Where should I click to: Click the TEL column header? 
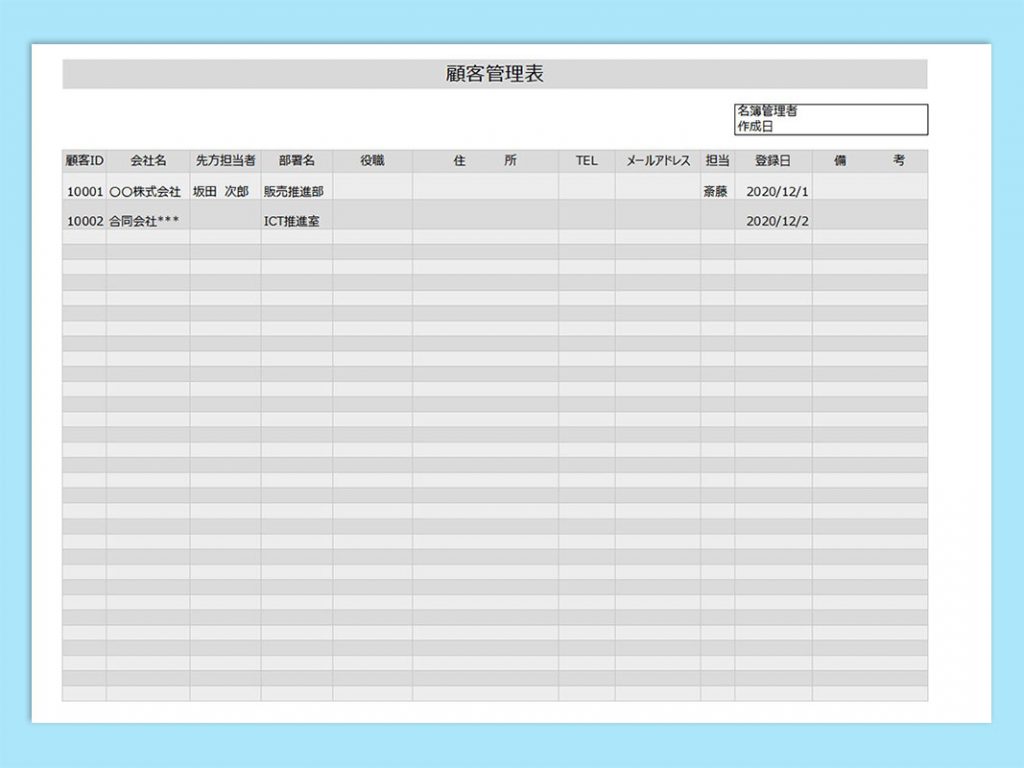coord(586,161)
